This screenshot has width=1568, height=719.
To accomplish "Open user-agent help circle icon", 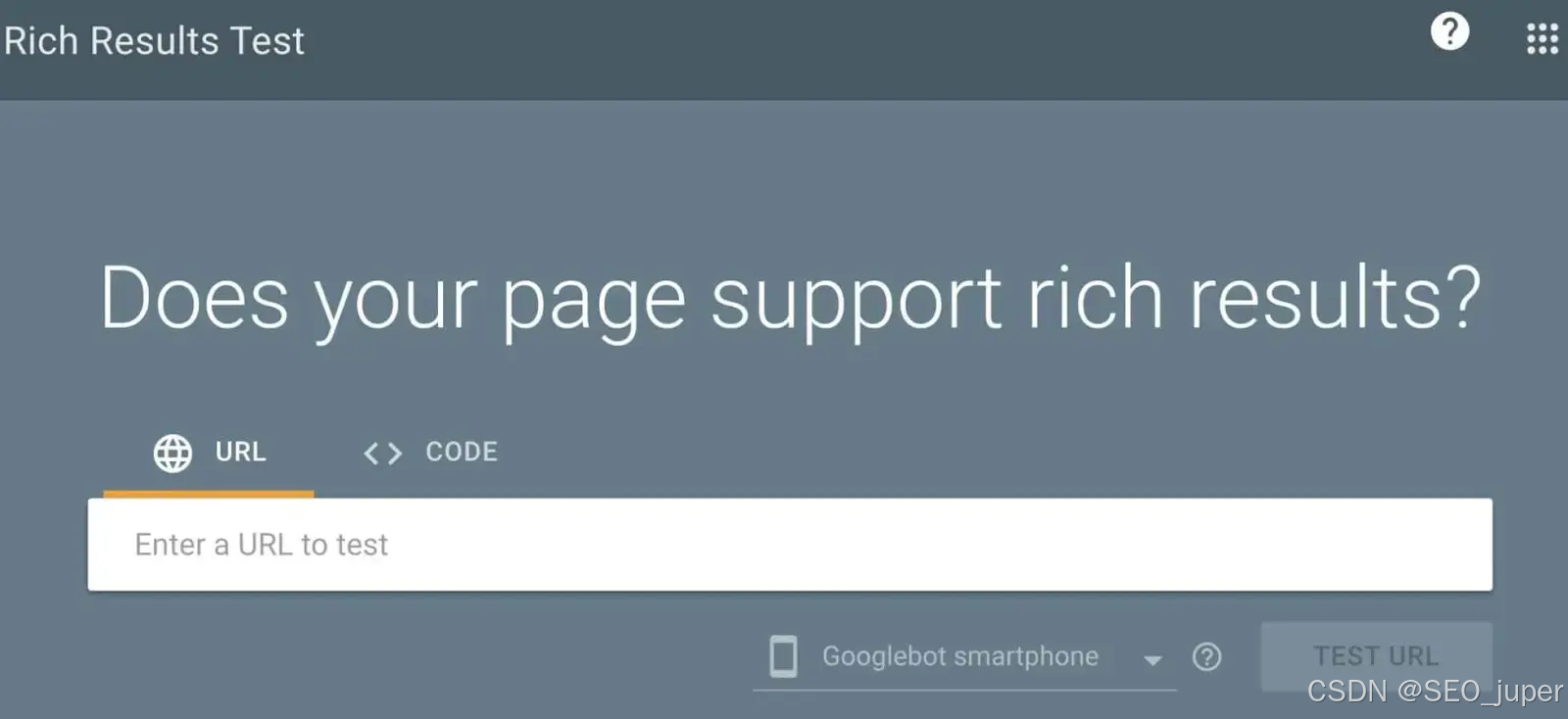I will coord(1206,656).
